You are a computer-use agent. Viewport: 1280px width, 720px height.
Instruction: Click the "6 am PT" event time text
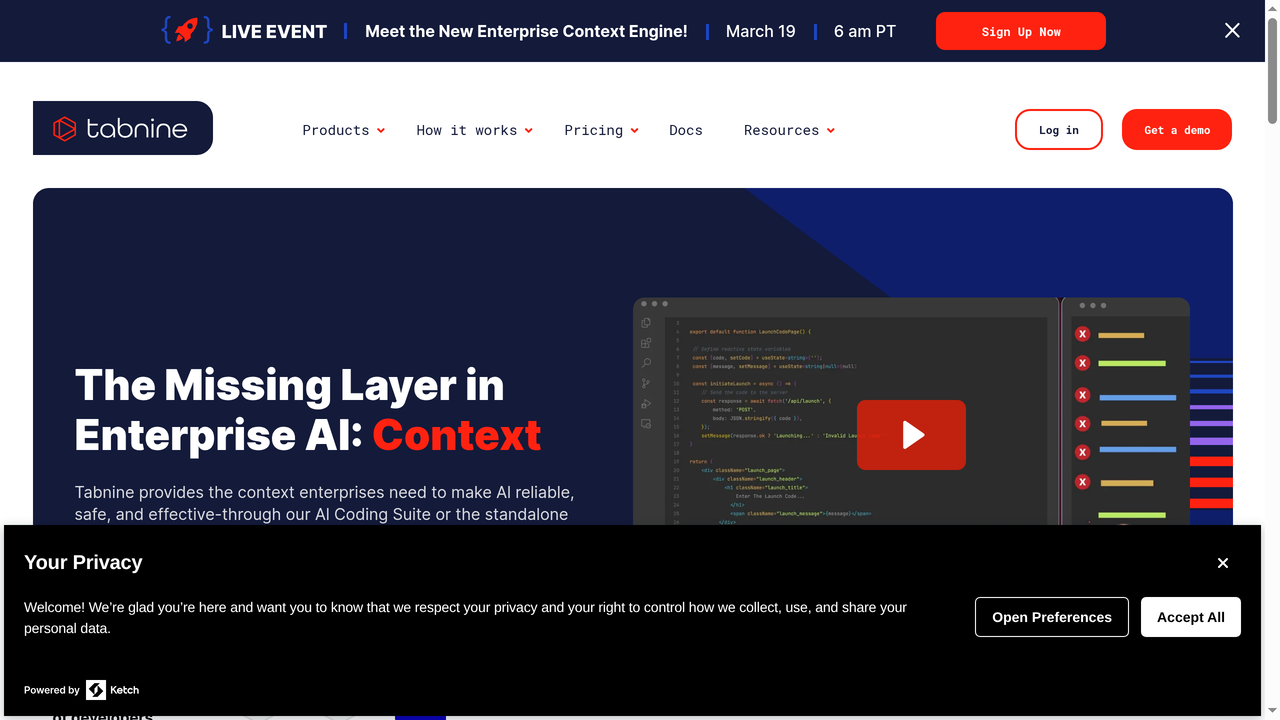click(865, 31)
